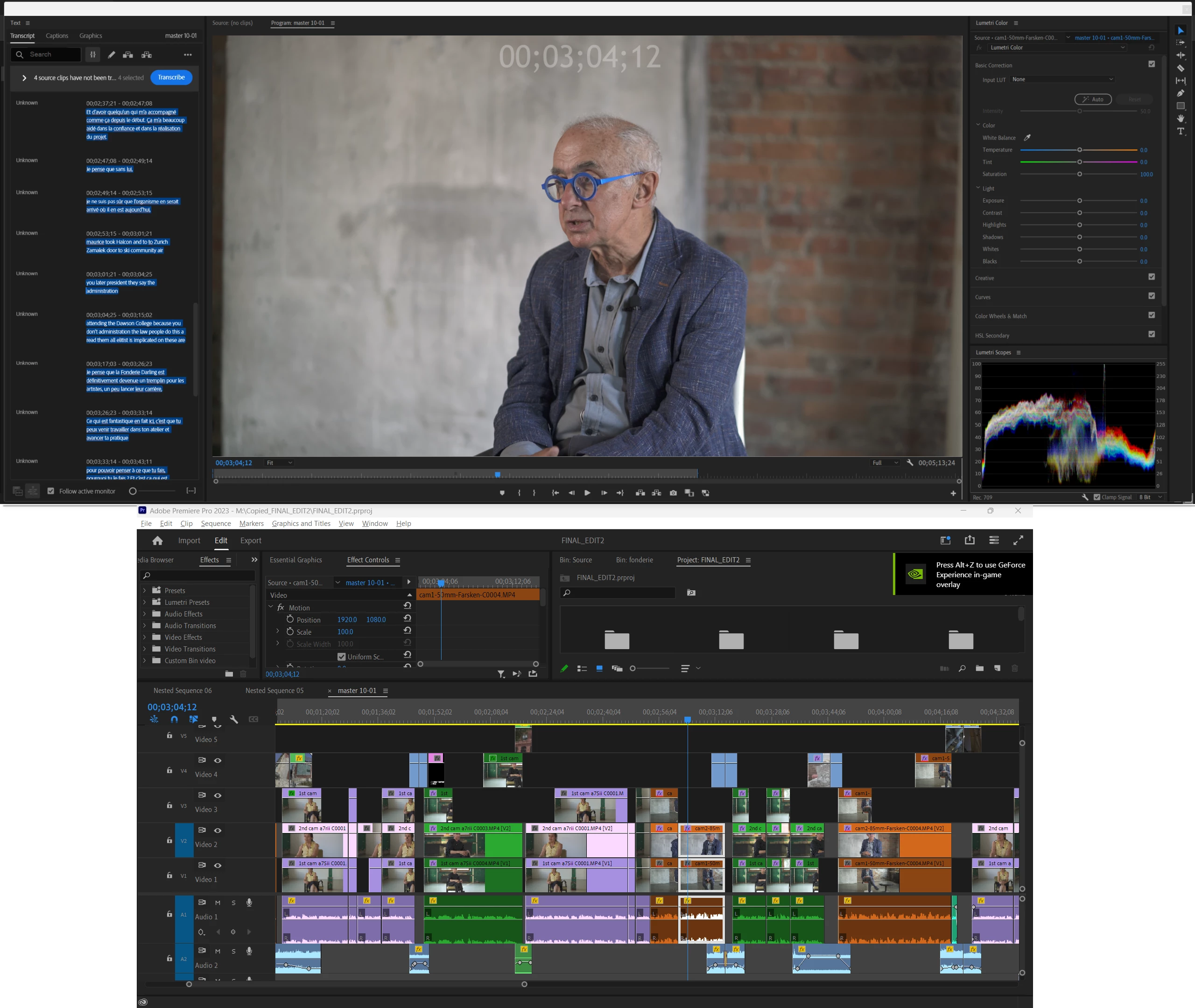The image size is (1195, 1008).
Task: Click the Transcribe button
Action: pos(171,77)
